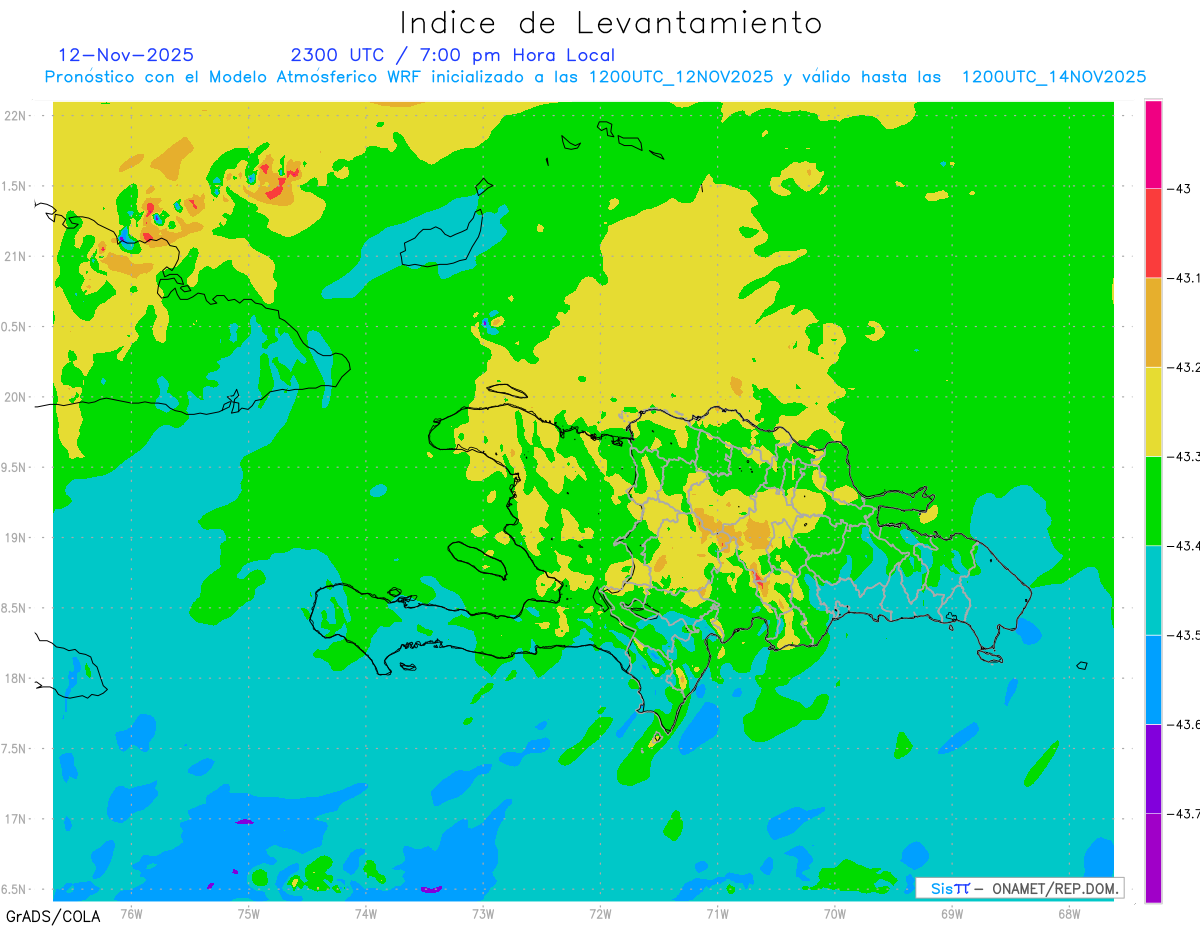
Task: Click the 'Pronostico con el Modelo Atmosferico WRF' line
Action: (595, 77)
